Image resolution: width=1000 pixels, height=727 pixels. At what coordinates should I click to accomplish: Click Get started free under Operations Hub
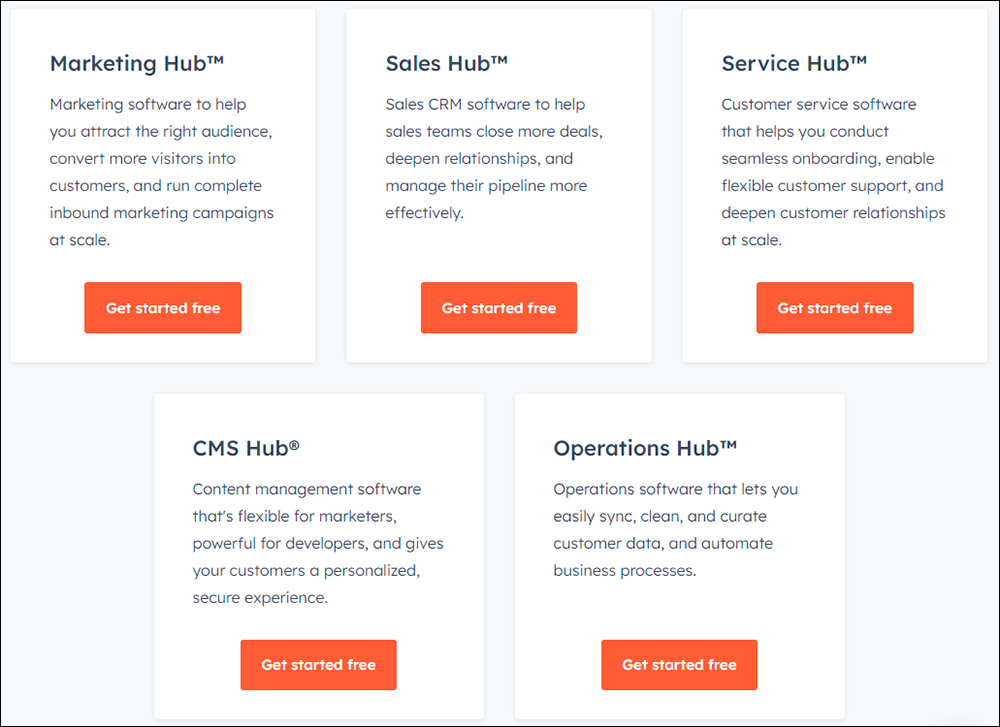pyautogui.click(x=679, y=665)
